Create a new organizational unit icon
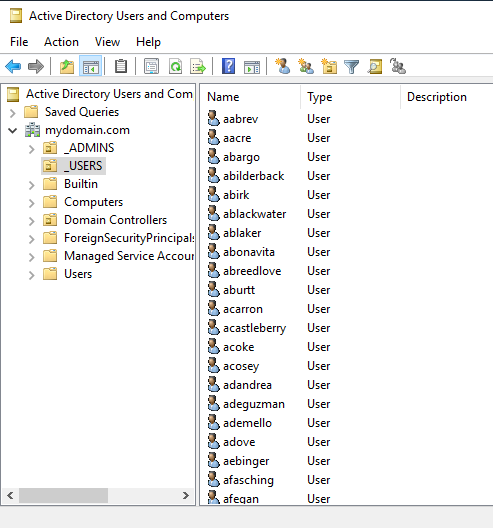This screenshot has width=493, height=528. (329, 66)
